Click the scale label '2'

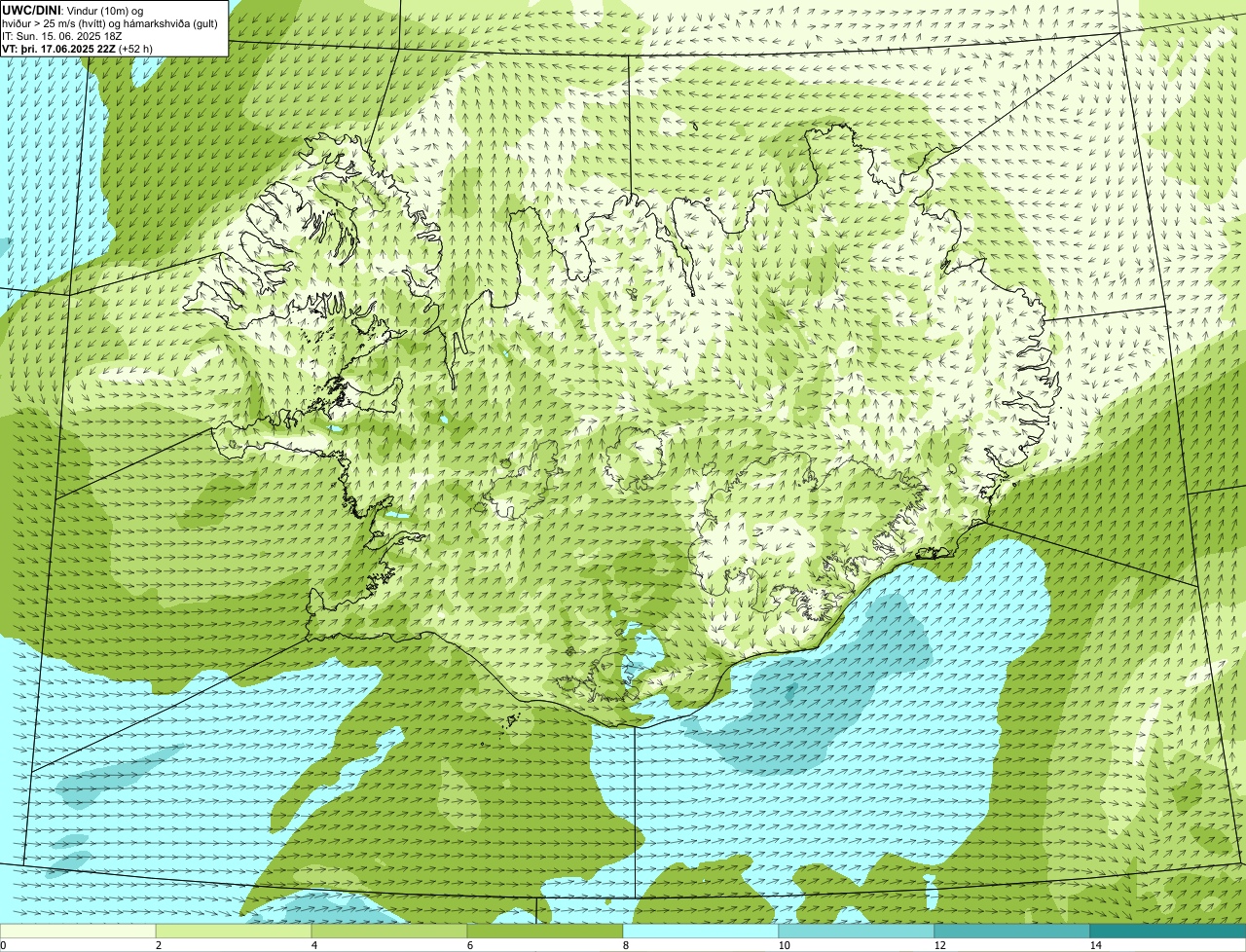(159, 945)
